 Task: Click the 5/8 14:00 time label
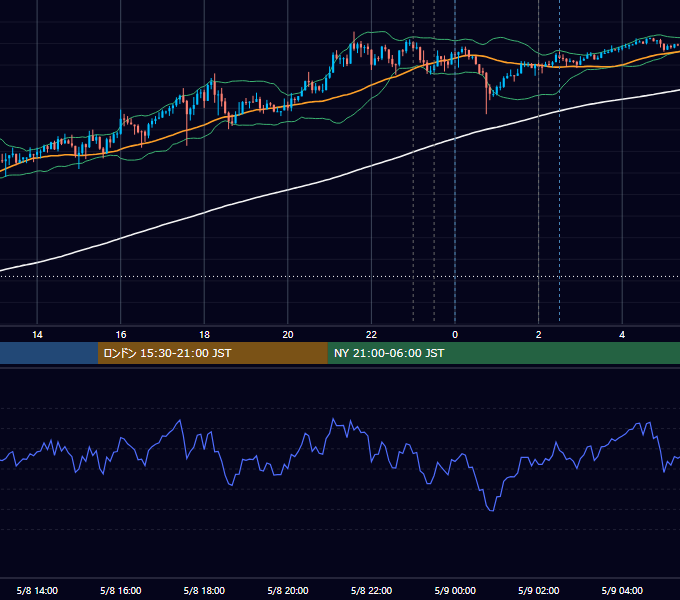(x=37, y=590)
